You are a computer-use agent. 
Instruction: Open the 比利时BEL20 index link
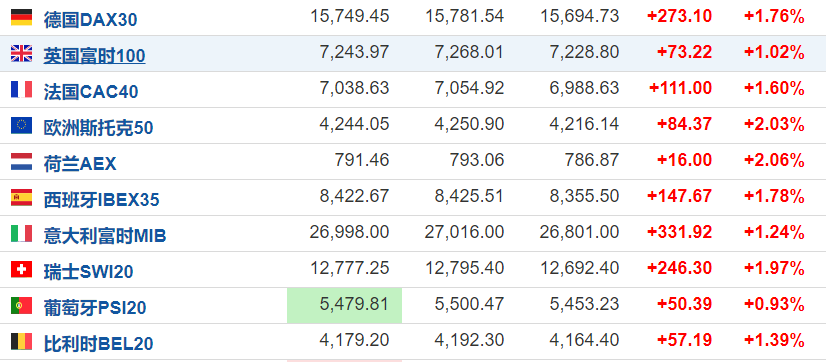(x=99, y=344)
